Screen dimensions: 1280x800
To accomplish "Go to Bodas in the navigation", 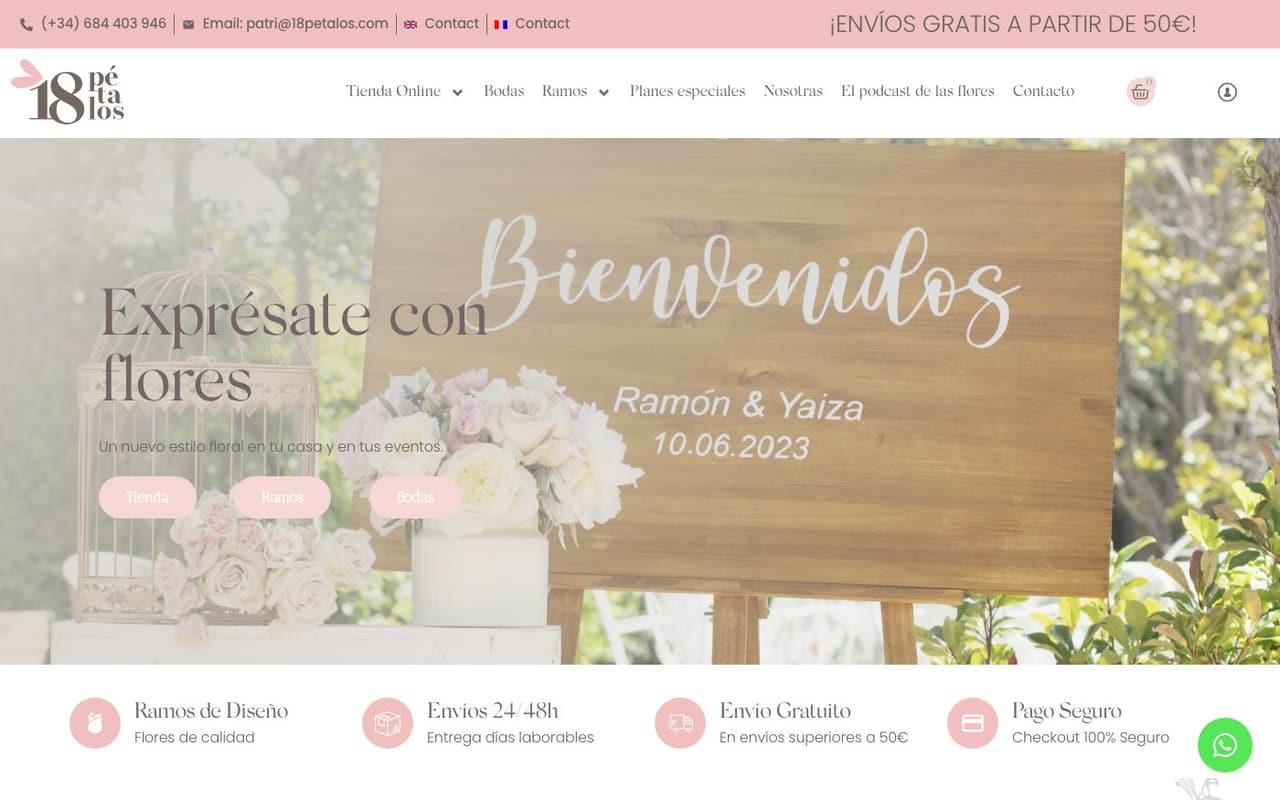I will tap(504, 91).
